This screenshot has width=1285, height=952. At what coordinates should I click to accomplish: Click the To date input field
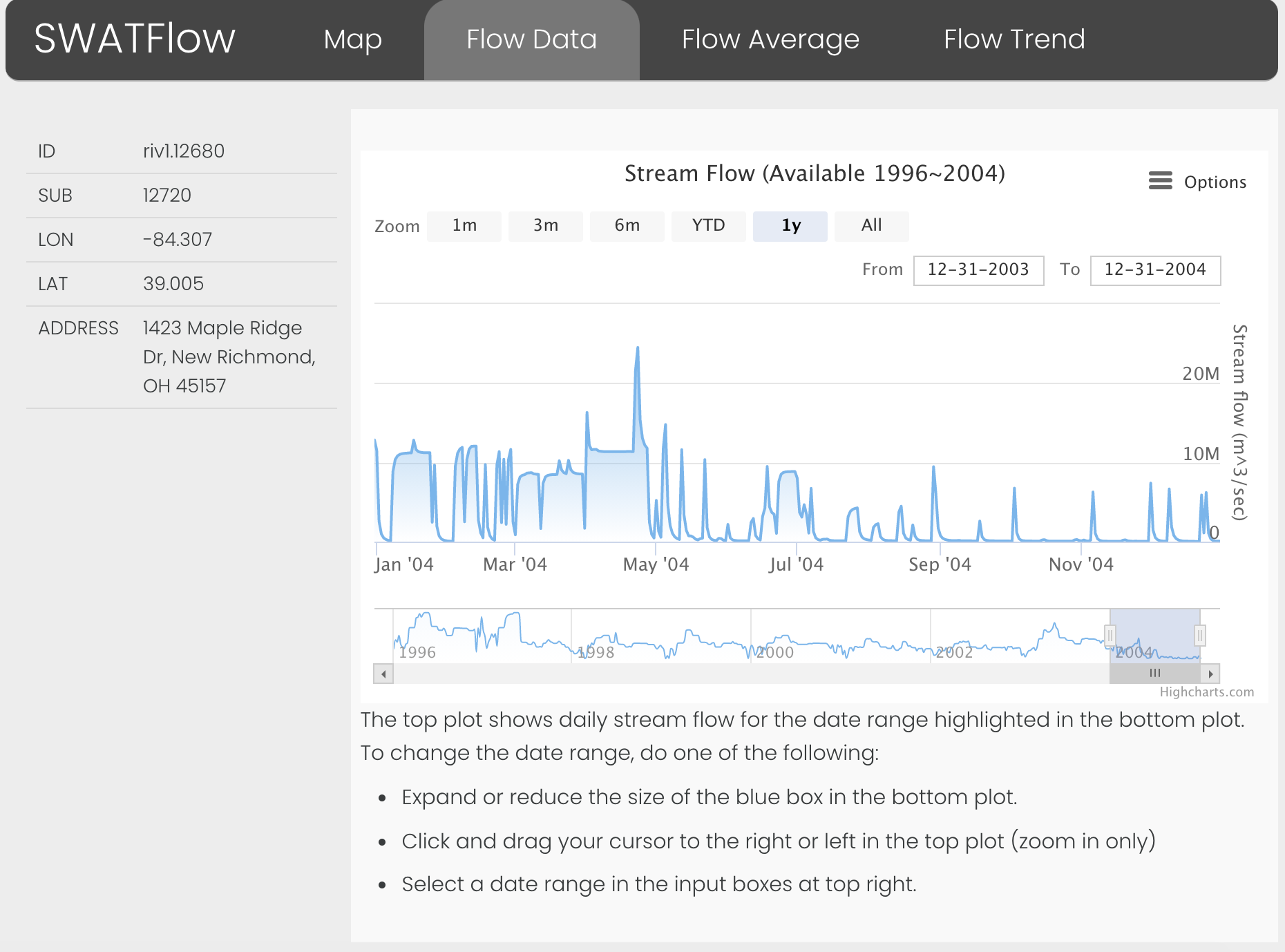point(1155,270)
